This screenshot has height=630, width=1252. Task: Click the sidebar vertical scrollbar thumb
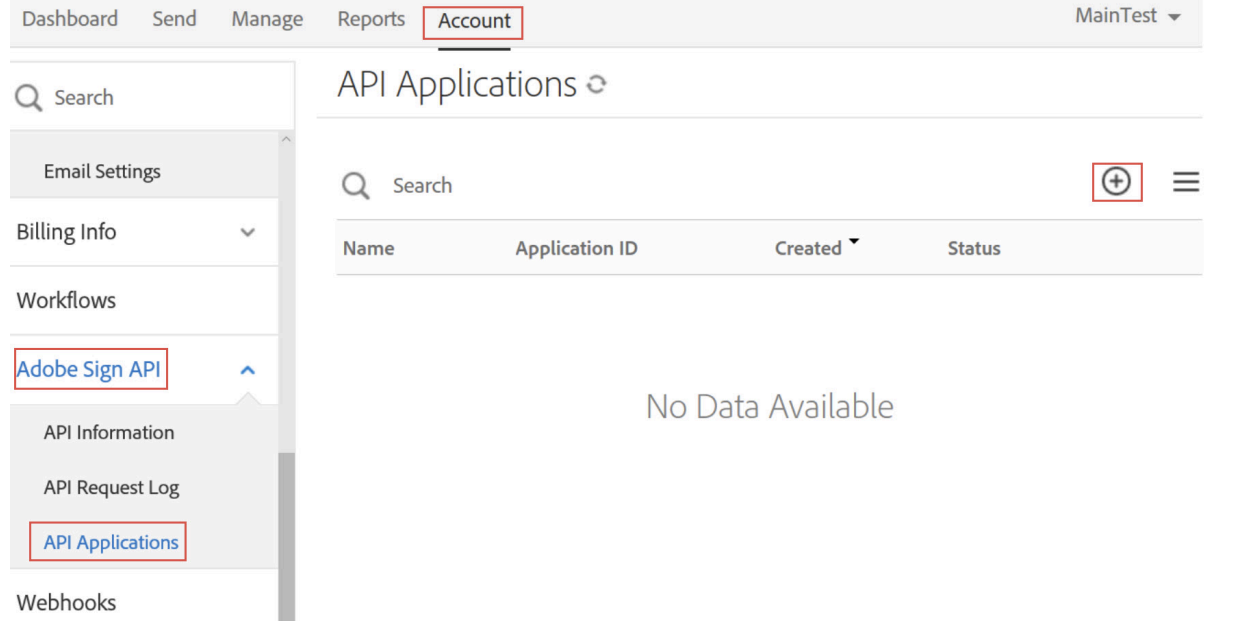coord(286,535)
